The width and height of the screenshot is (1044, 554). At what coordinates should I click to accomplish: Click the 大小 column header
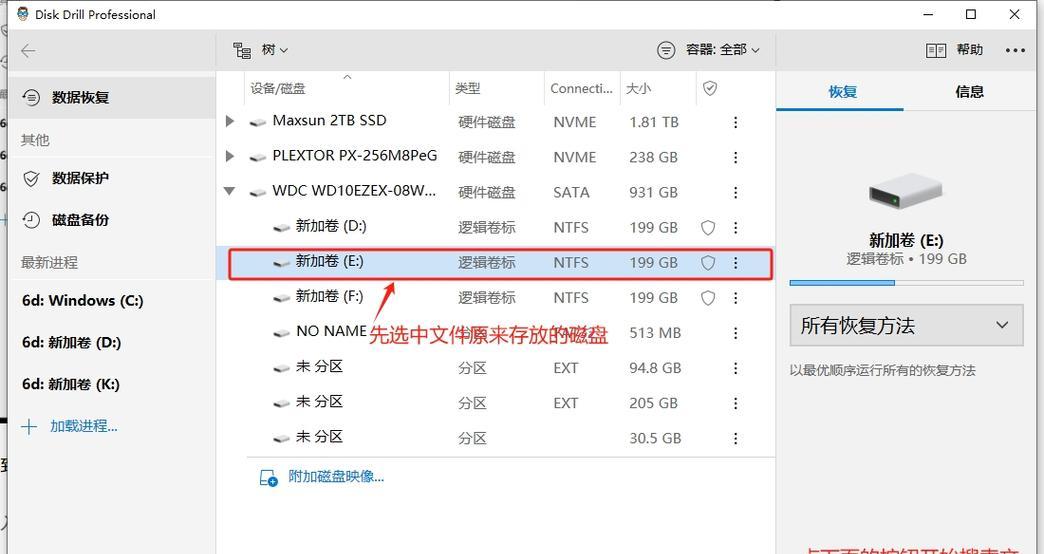click(638, 89)
